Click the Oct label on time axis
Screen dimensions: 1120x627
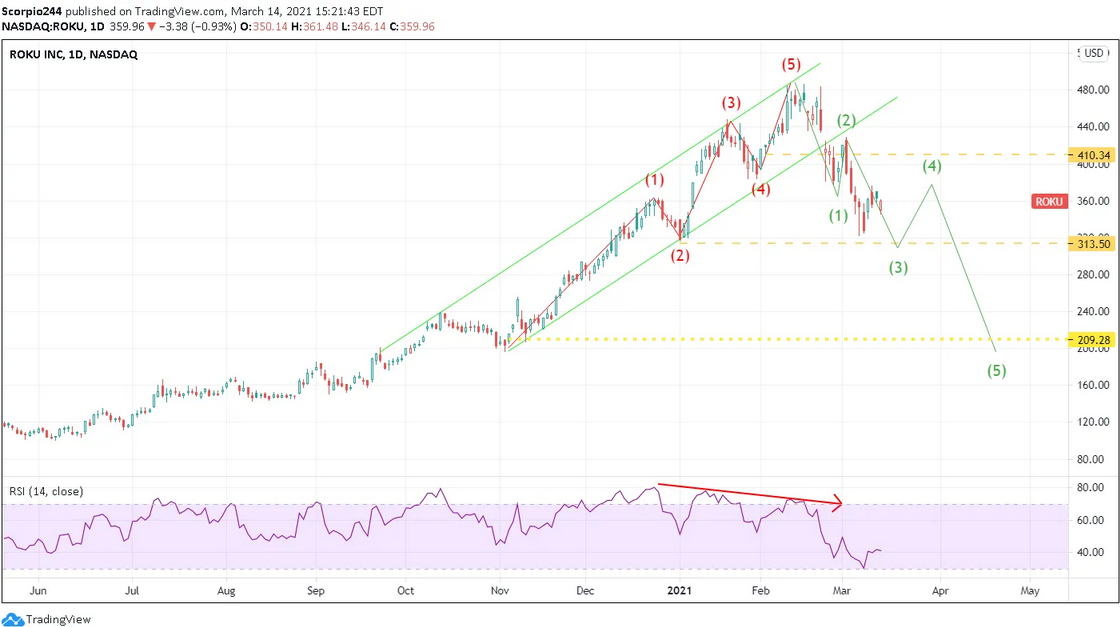click(406, 591)
